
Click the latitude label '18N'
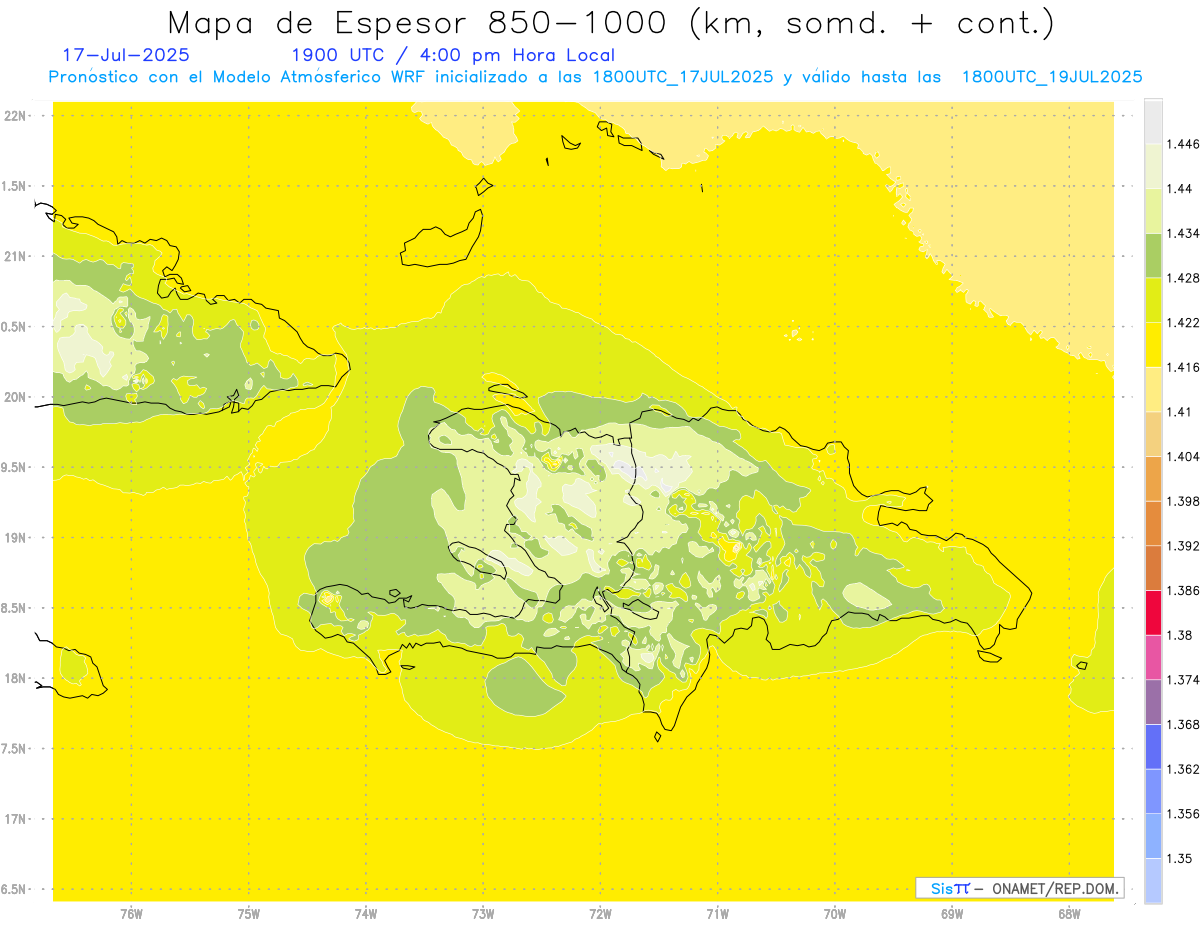[16, 678]
